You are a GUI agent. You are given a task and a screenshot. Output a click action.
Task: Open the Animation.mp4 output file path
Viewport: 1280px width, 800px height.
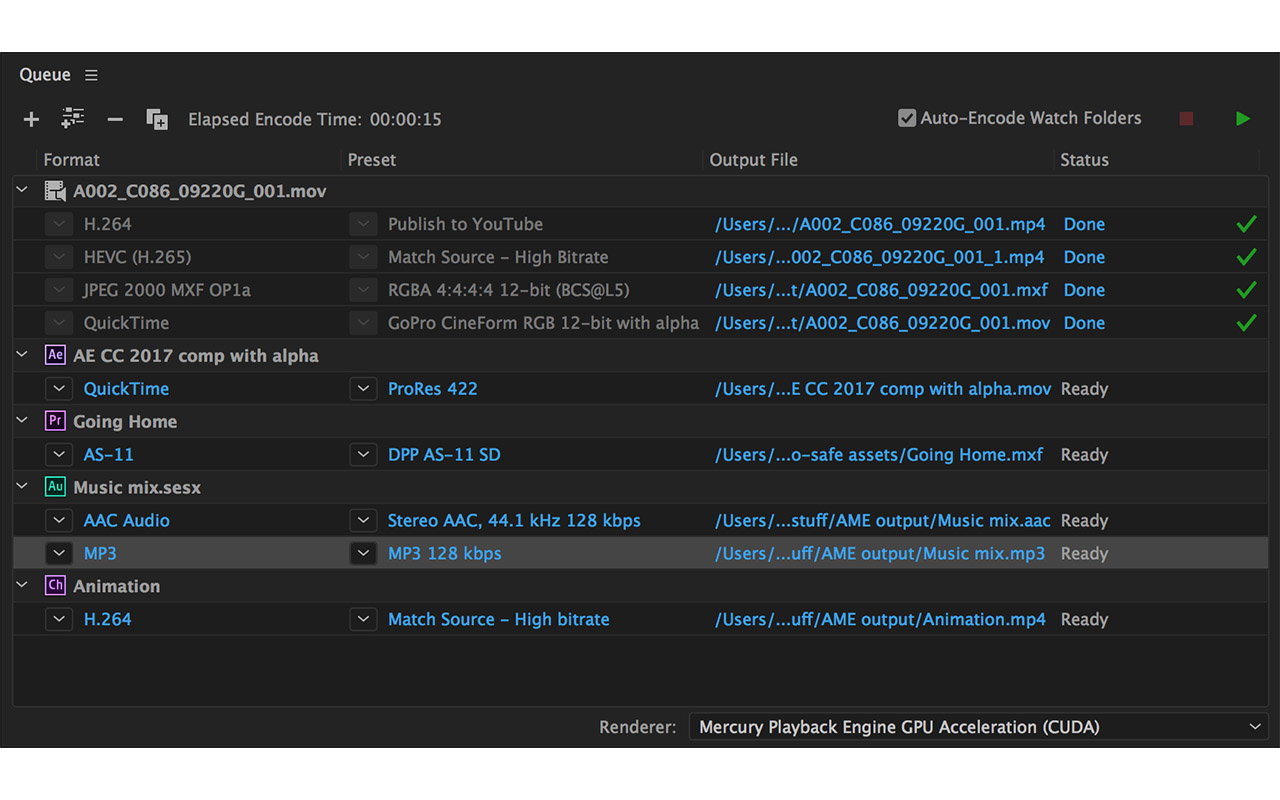click(x=880, y=620)
